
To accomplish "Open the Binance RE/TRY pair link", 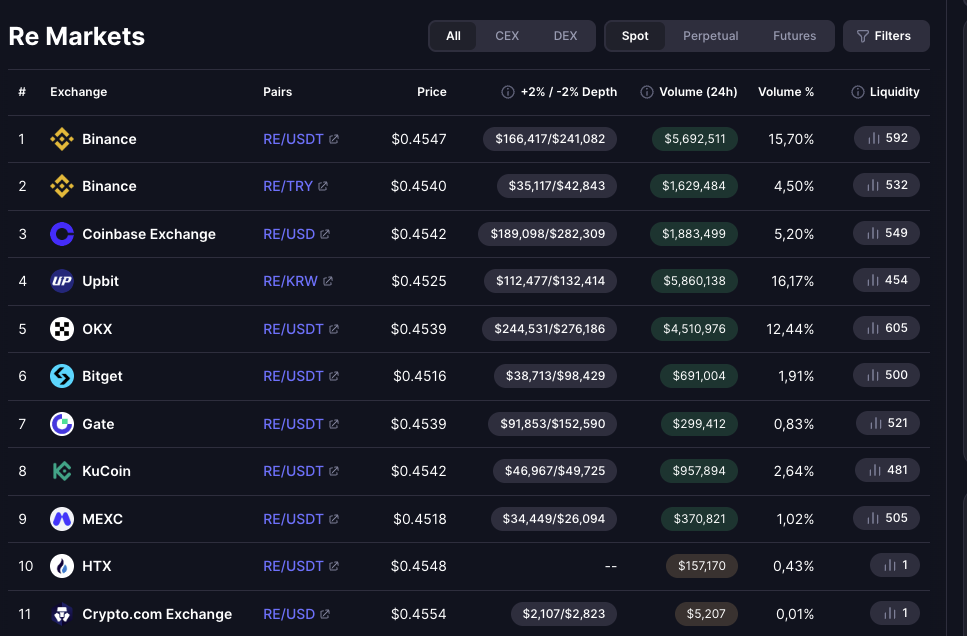I will click(x=288, y=186).
